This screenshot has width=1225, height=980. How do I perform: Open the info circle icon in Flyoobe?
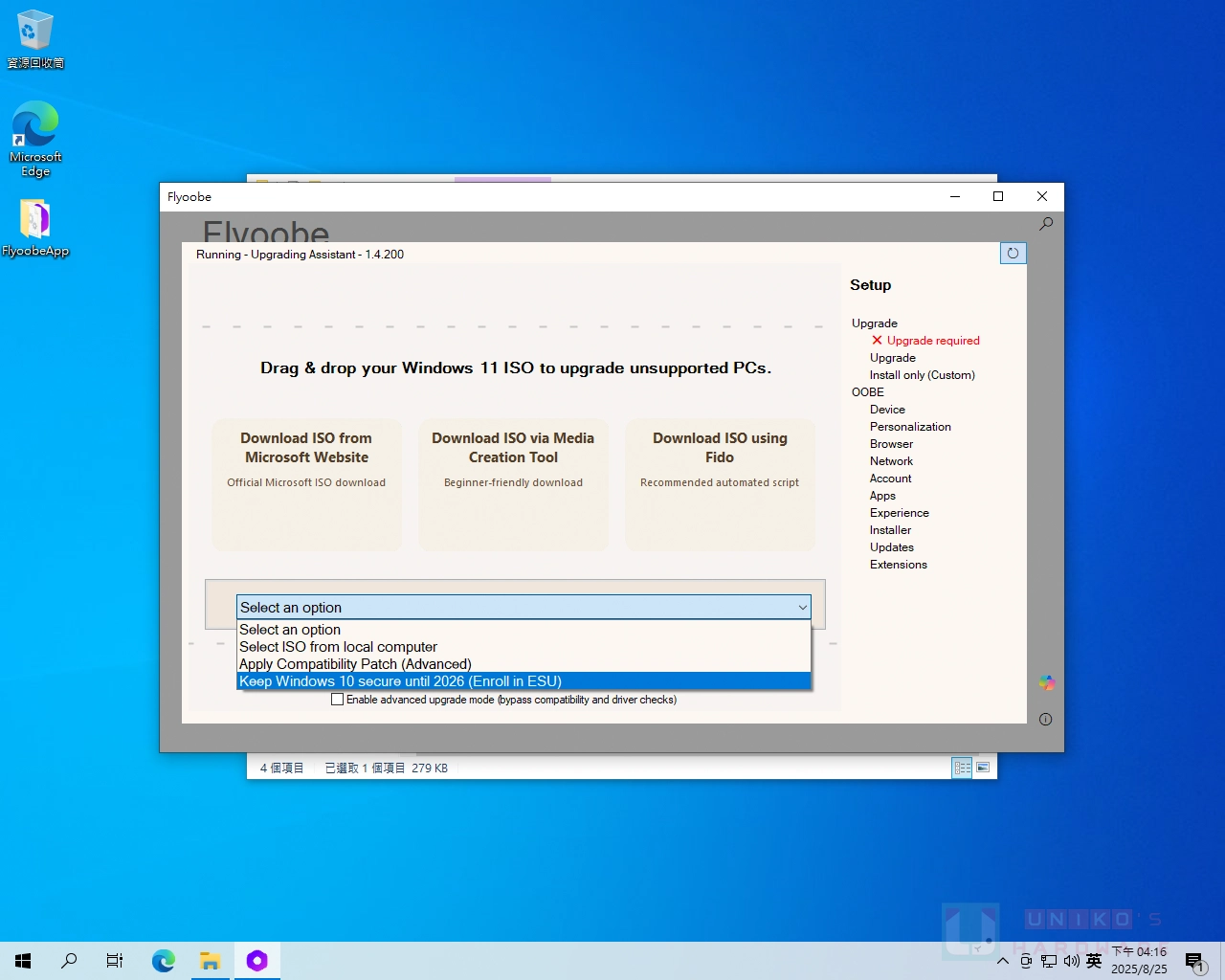tap(1045, 719)
